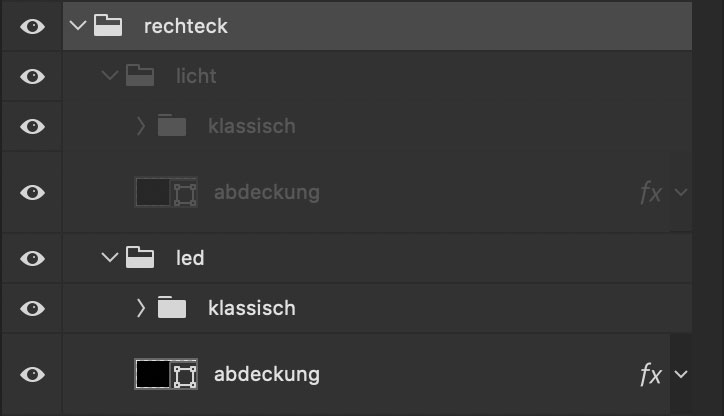724x416 pixels.
Task: Collapse the rechteck group chevron
Action: (78, 25)
